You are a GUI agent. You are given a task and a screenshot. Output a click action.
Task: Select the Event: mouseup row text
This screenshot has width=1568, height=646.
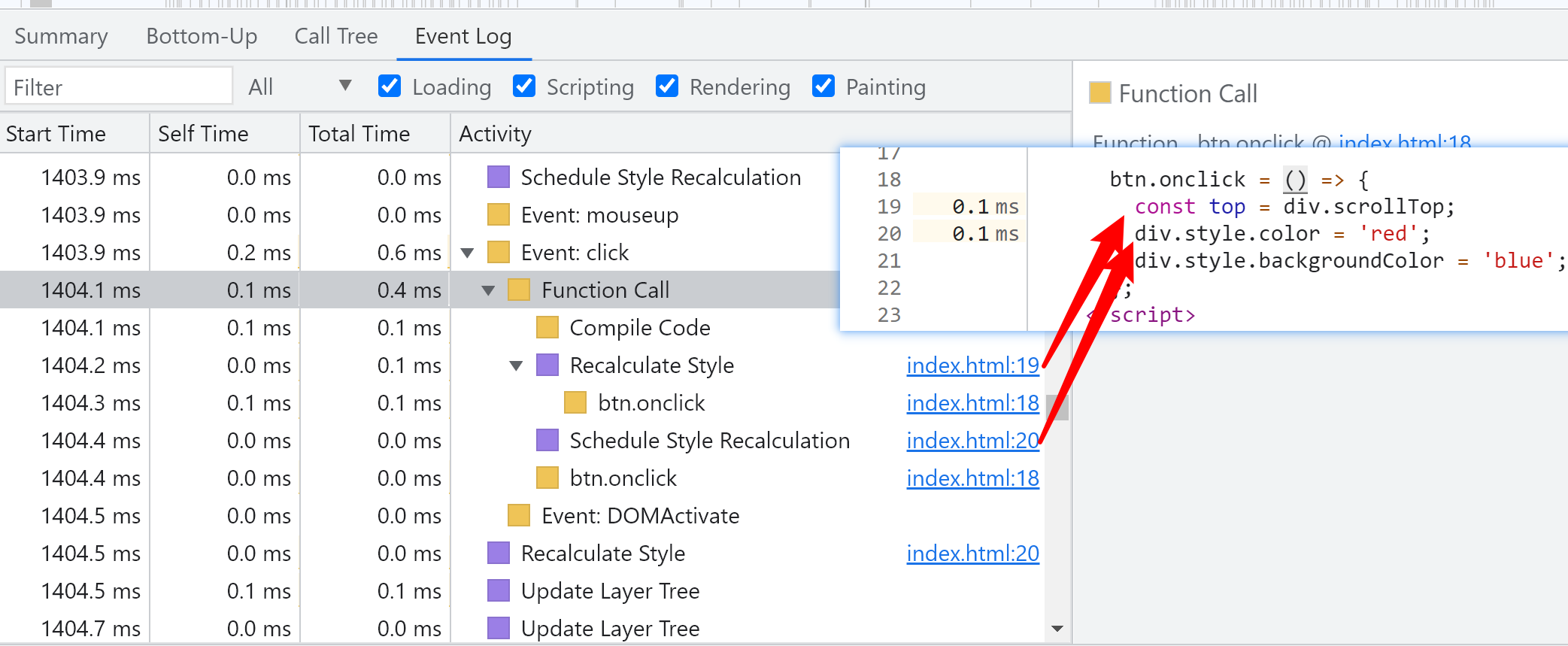coord(599,215)
